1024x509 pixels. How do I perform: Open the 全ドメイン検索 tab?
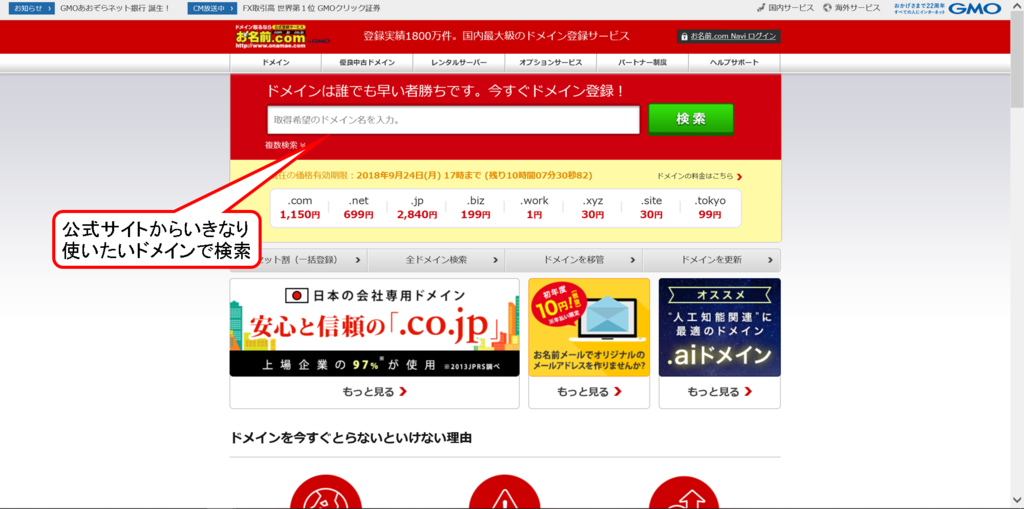(436, 260)
